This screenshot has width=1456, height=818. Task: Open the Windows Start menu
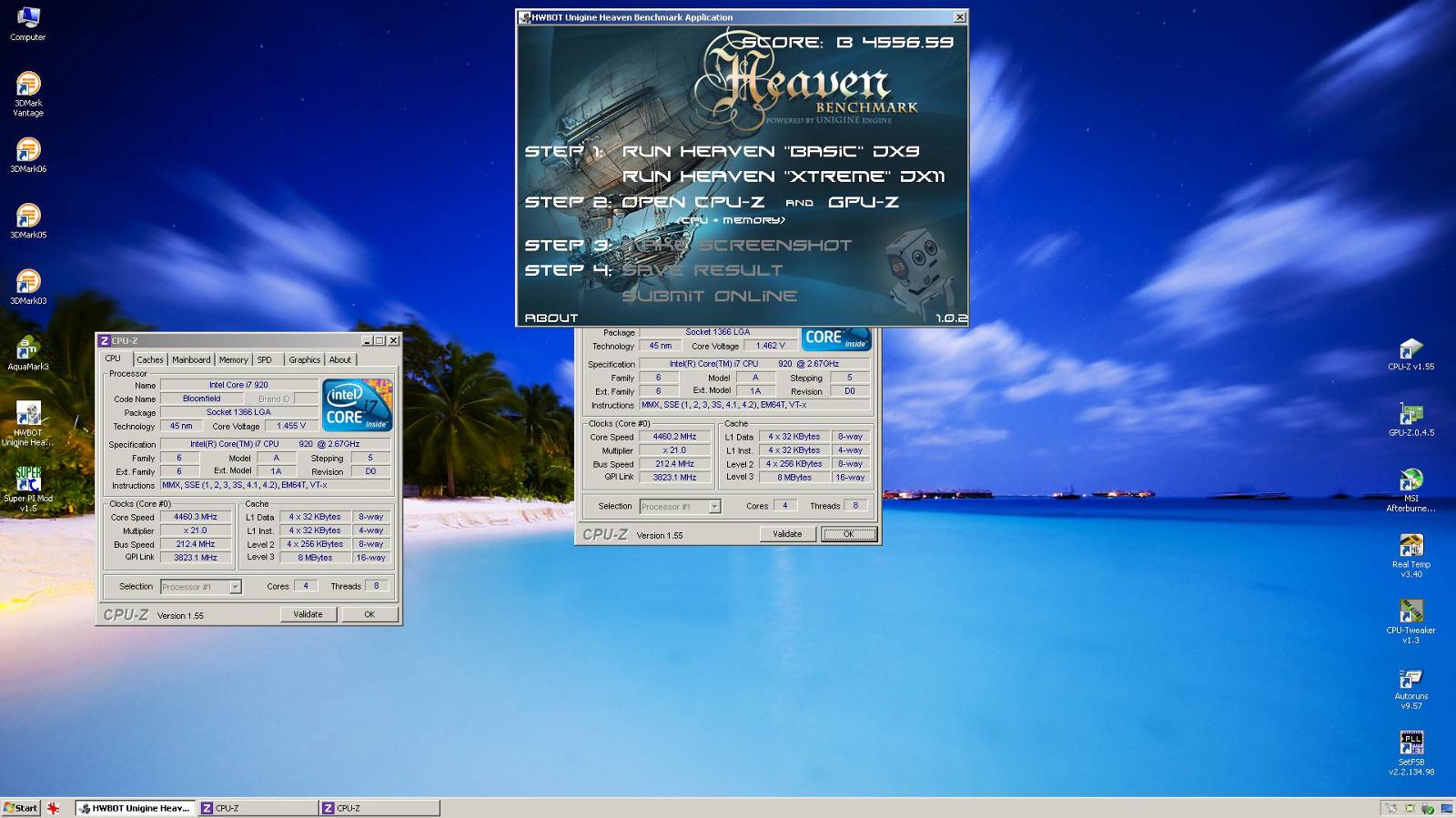(21, 808)
